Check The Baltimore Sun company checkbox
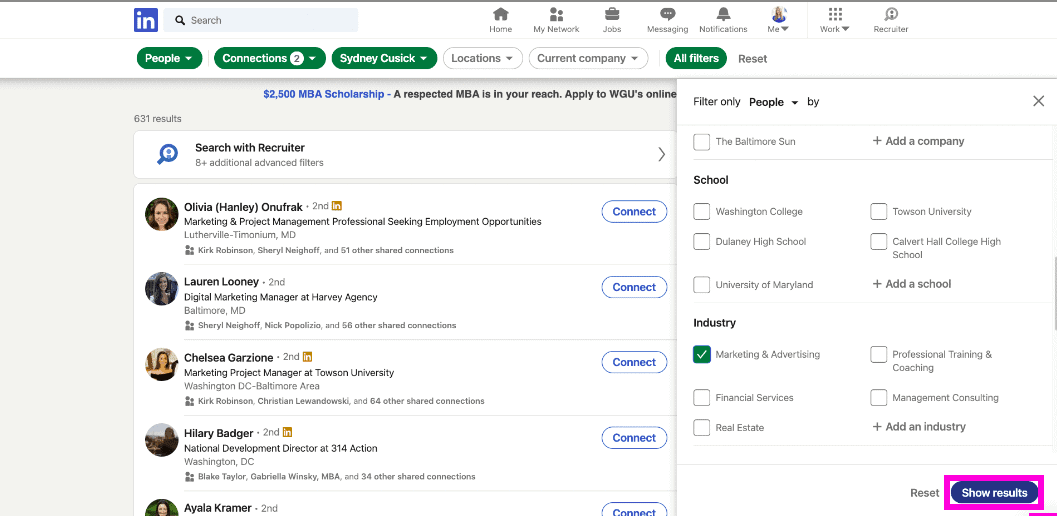 tap(702, 142)
